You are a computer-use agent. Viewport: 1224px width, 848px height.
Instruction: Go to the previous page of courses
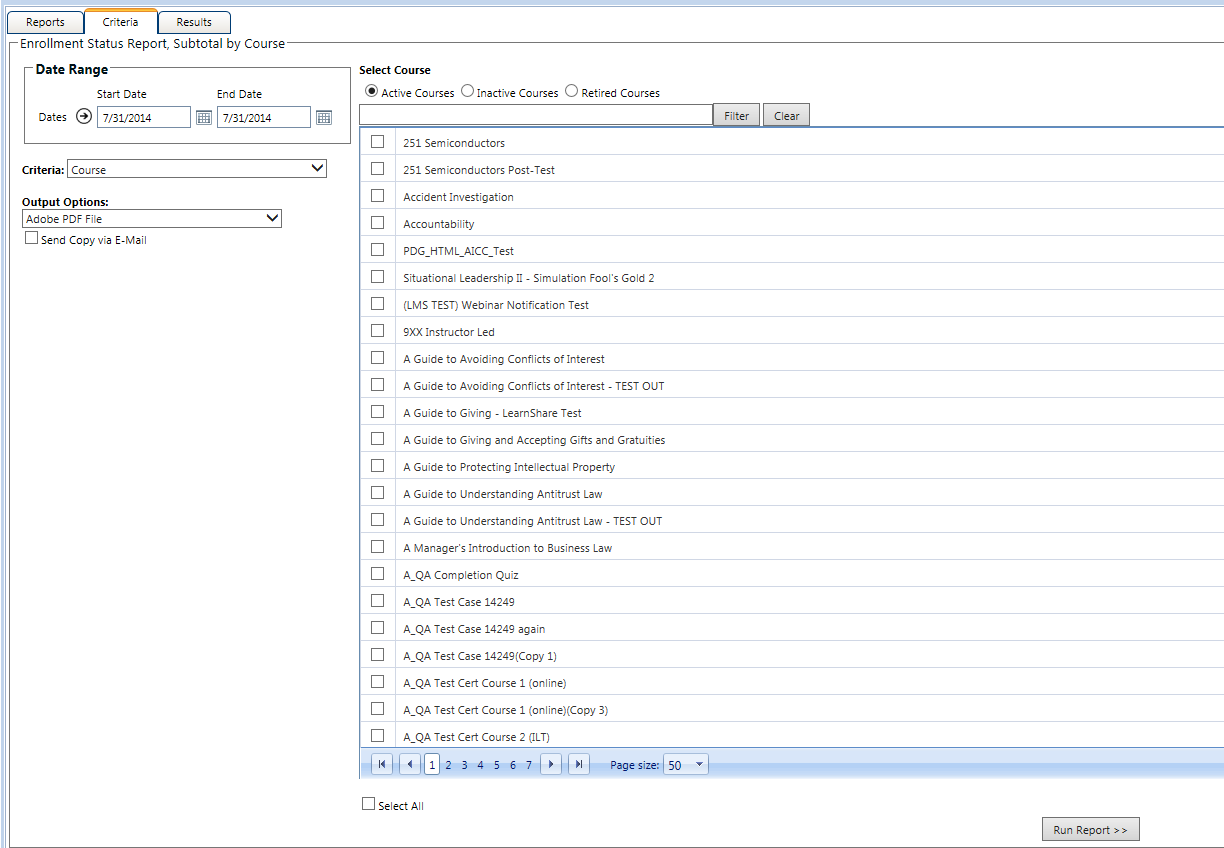tap(410, 765)
